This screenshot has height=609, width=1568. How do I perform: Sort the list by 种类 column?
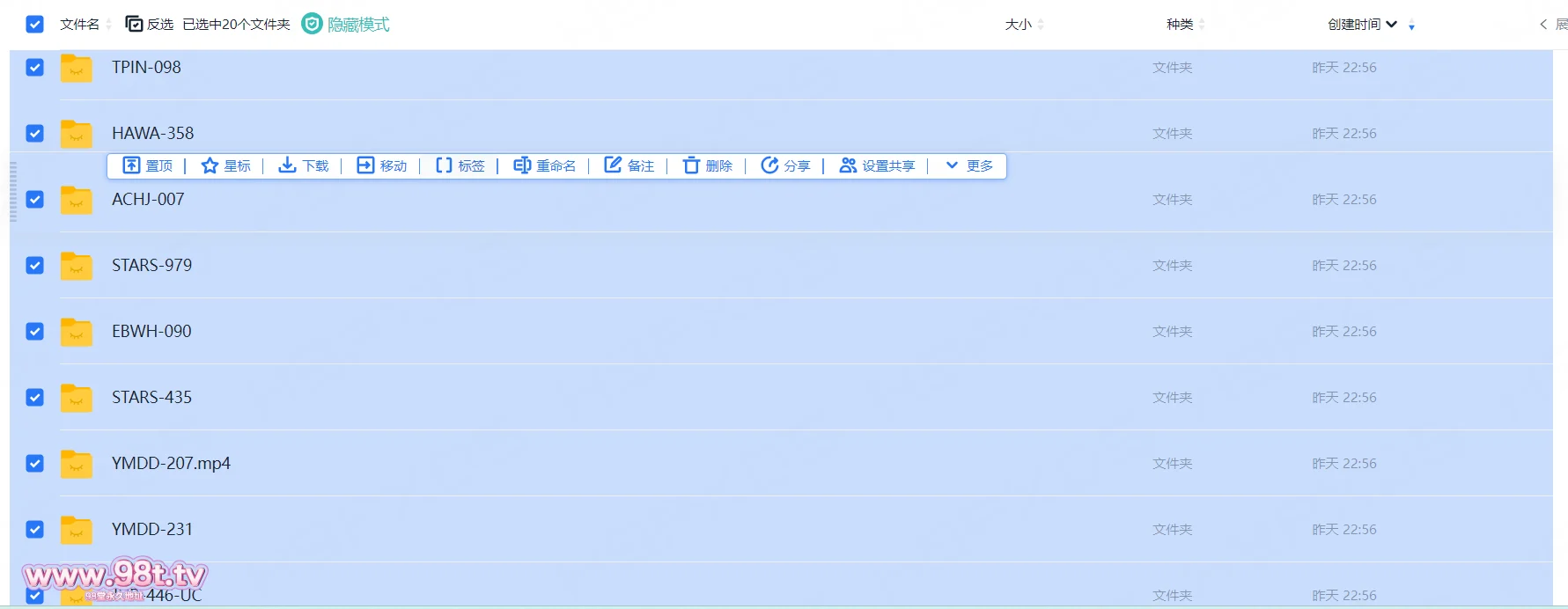tap(1180, 25)
